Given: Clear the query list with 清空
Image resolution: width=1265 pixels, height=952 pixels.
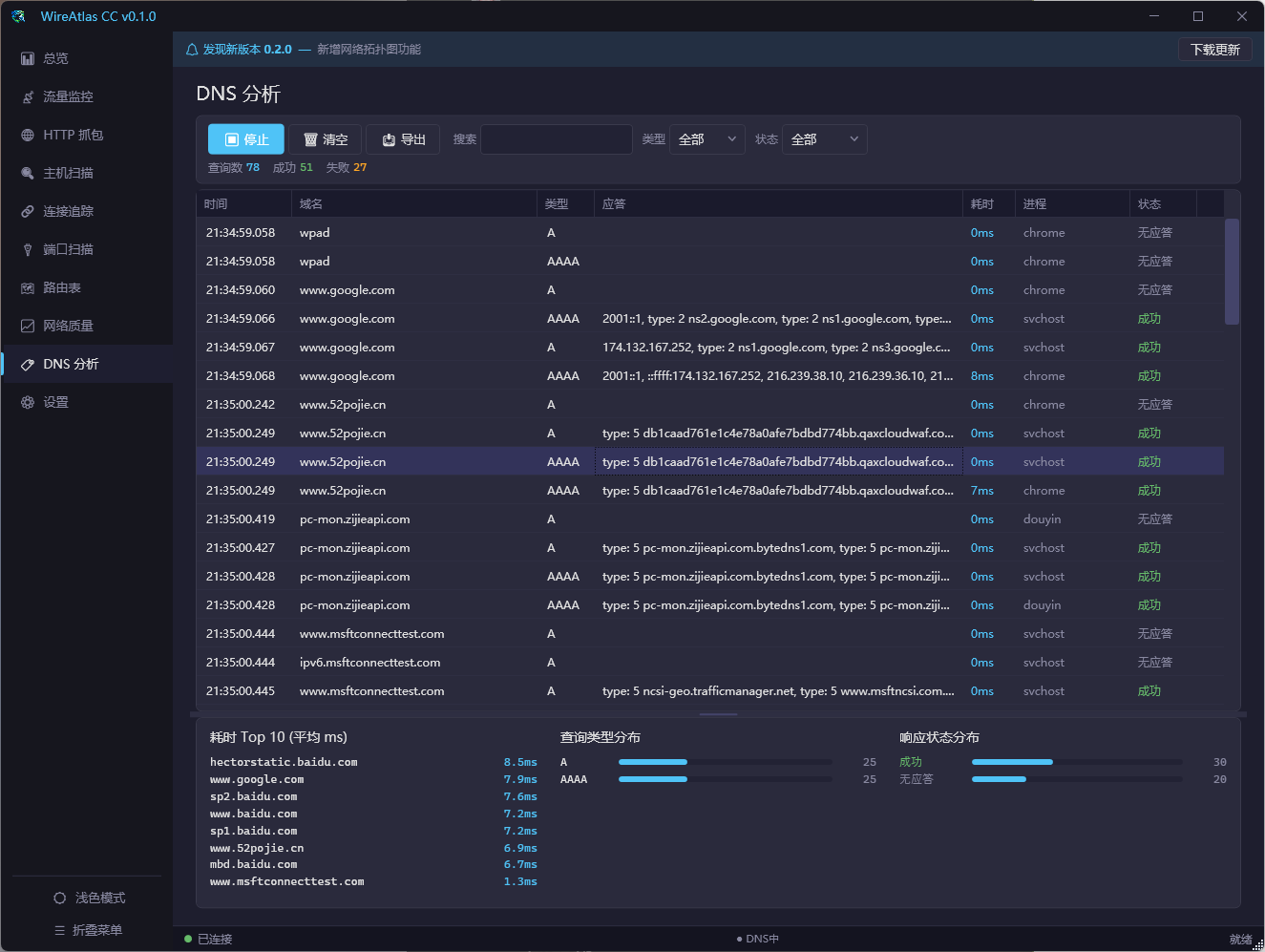Looking at the screenshot, I should pyautogui.click(x=326, y=139).
